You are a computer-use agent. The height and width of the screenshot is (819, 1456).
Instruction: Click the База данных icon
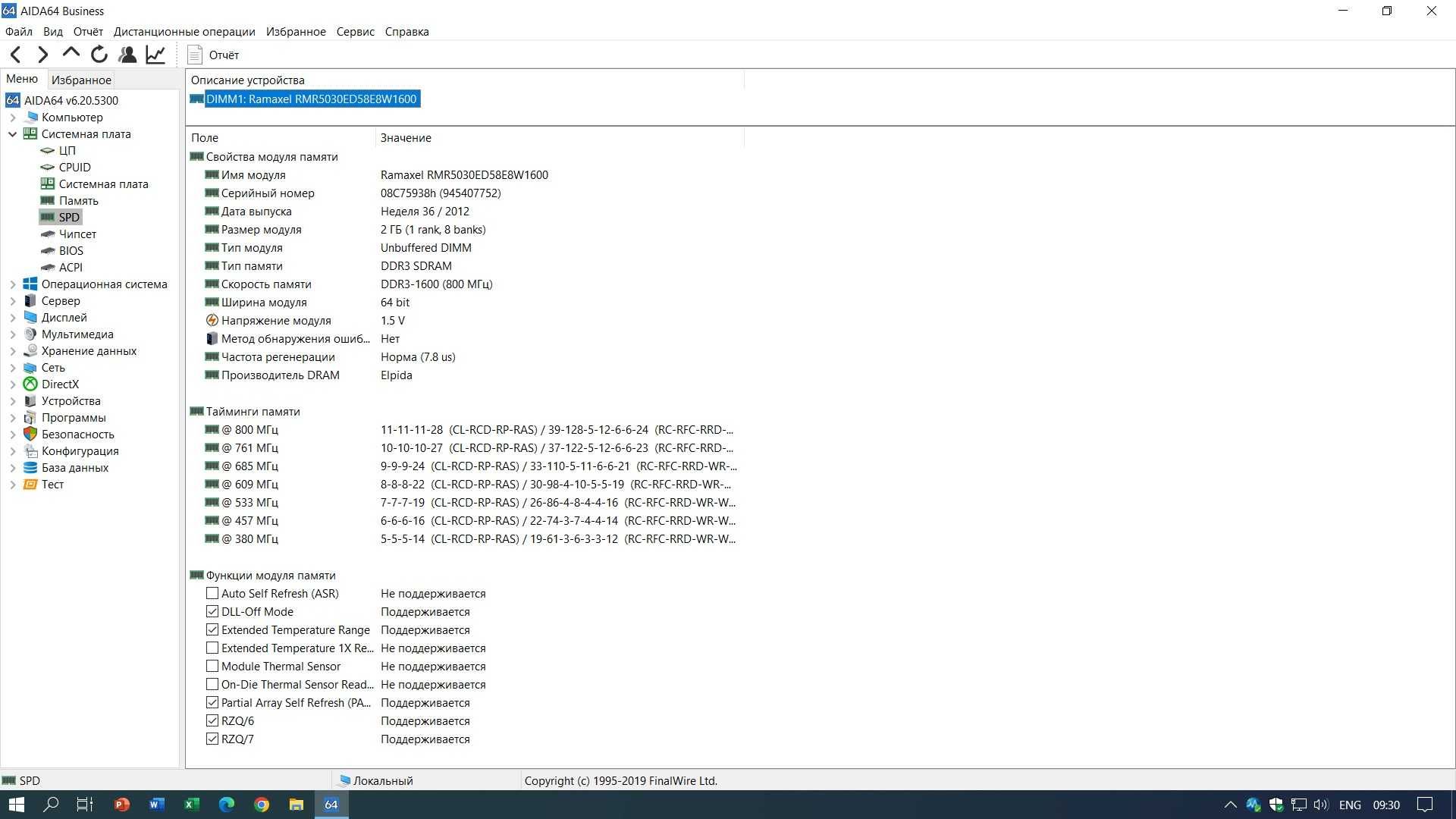pos(30,468)
